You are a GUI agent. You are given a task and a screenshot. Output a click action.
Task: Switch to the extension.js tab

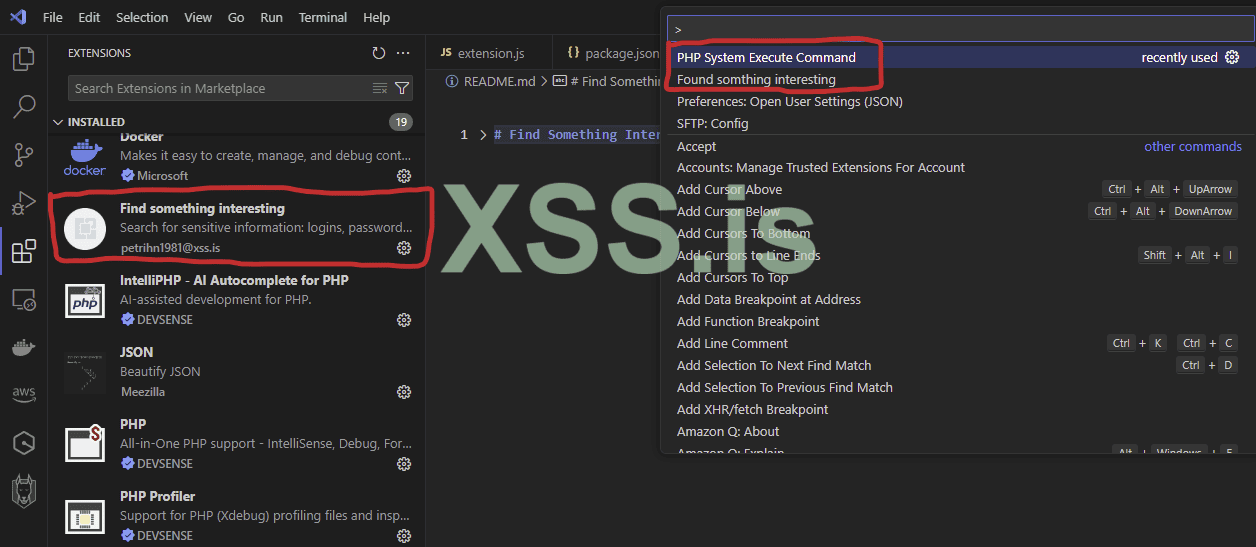point(489,53)
